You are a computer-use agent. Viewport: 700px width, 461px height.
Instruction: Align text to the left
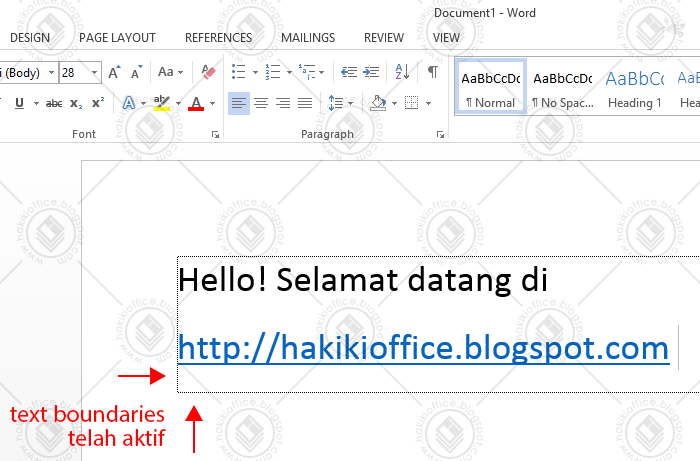point(239,104)
